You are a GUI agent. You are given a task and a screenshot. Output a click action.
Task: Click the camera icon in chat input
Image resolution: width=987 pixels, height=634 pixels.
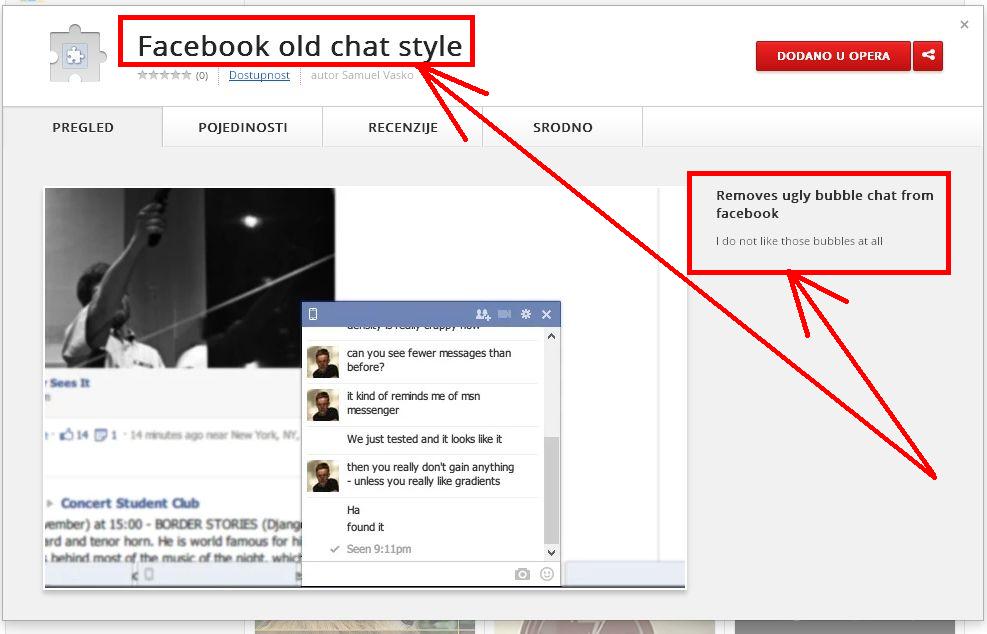[522, 574]
